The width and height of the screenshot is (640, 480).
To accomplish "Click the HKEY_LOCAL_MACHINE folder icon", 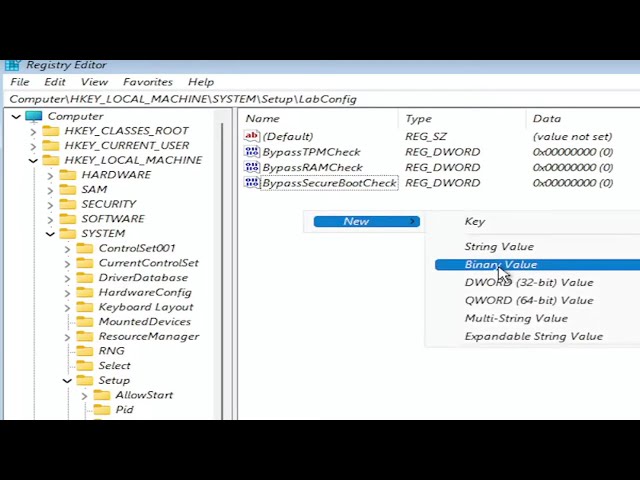I will [x=51, y=160].
